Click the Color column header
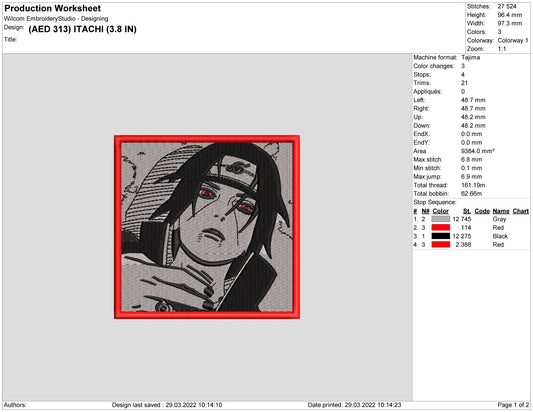The height and width of the screenshot is (412, 533). [x=441, y=211]
